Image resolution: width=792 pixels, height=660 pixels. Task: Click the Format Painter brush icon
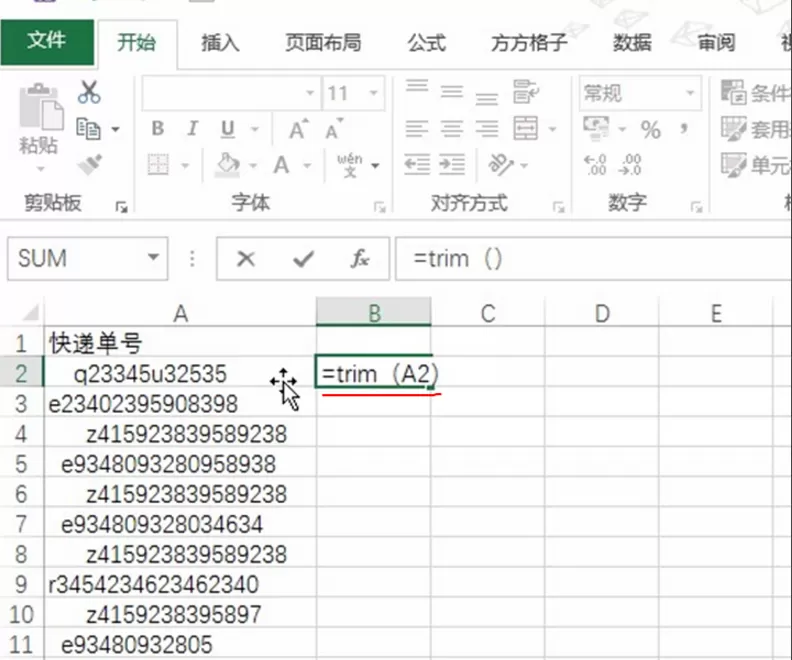pos(90,165)
